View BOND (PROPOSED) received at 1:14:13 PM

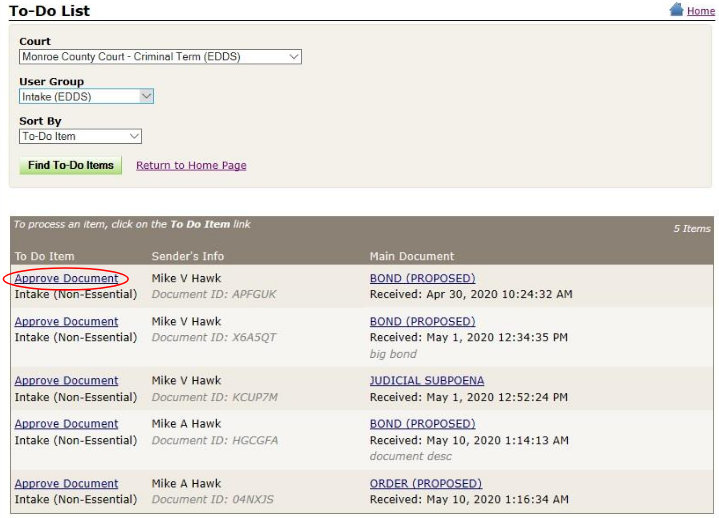click(422, 423)
